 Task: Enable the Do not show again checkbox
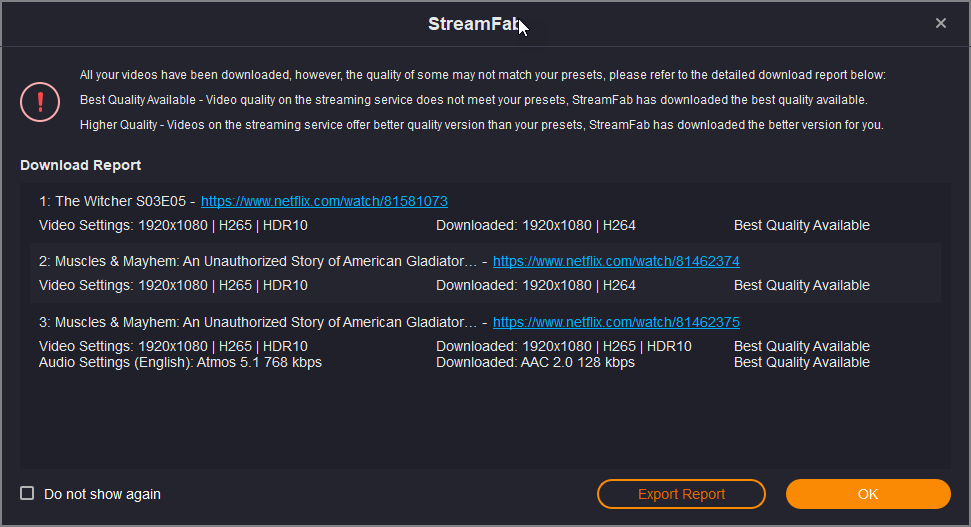click(28, 493)
